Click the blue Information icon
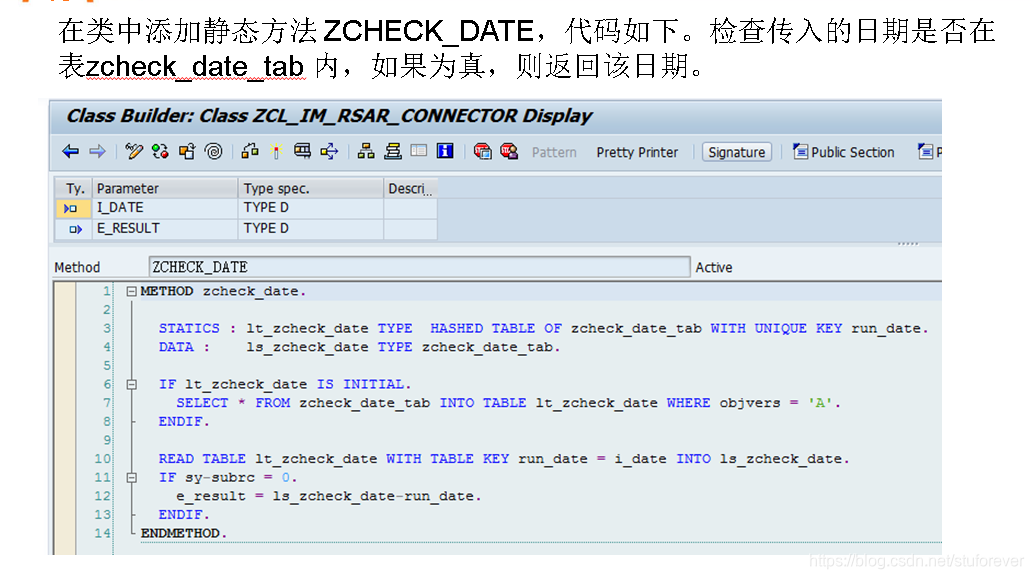 (445, 151)
